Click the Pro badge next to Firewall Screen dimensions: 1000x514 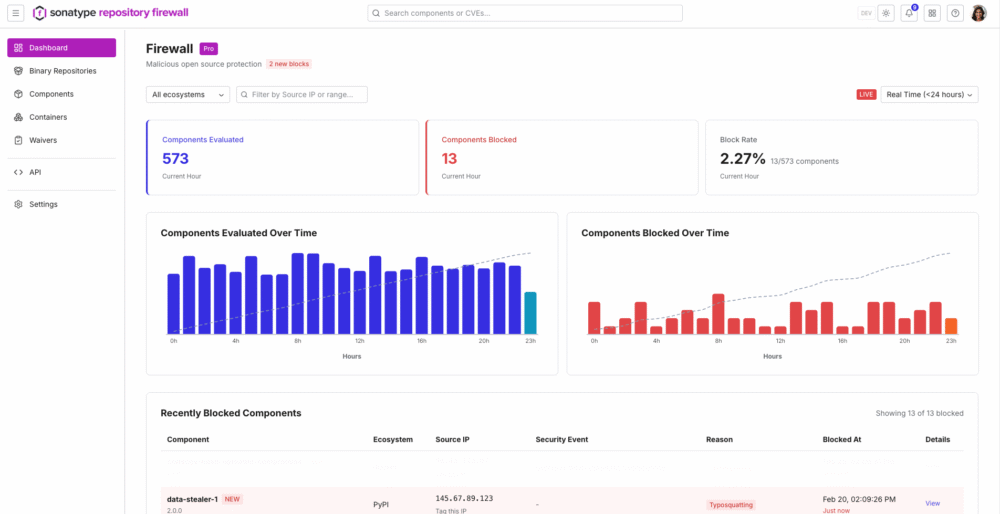[209, 48]
